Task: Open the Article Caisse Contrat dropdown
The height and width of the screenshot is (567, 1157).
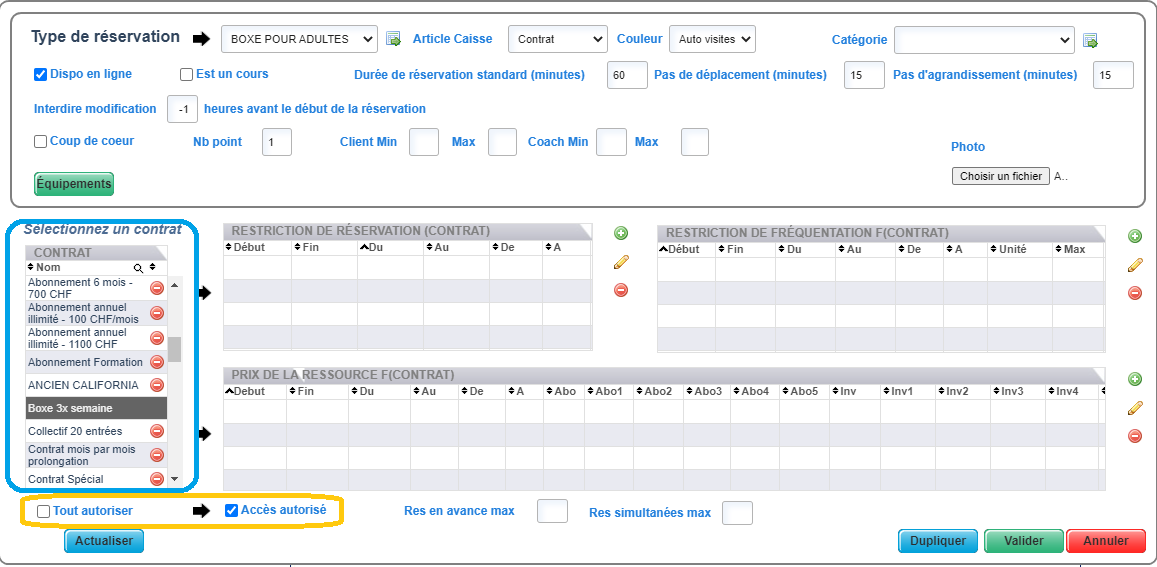Action: pos(557,39)
